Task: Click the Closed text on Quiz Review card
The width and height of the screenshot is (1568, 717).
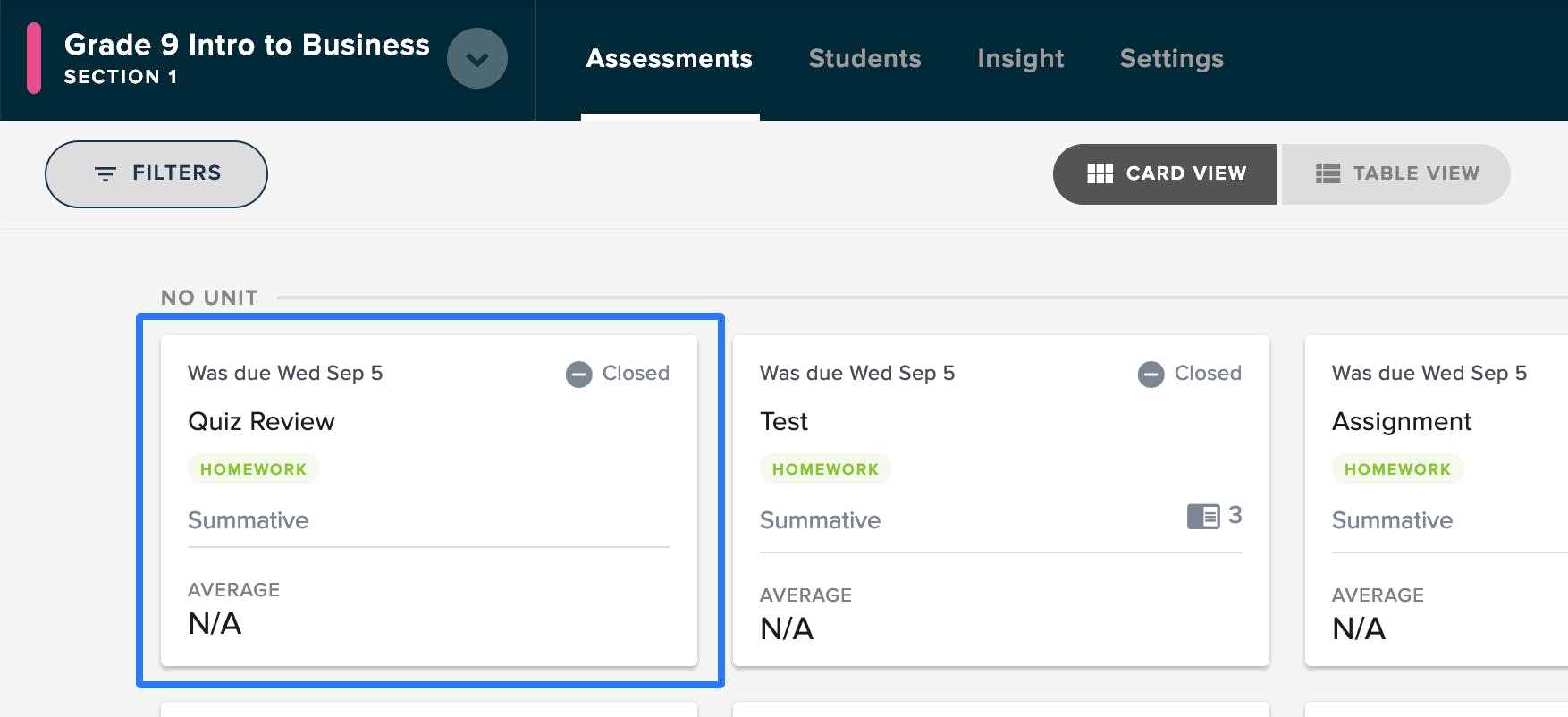Action: pos(636,374)
